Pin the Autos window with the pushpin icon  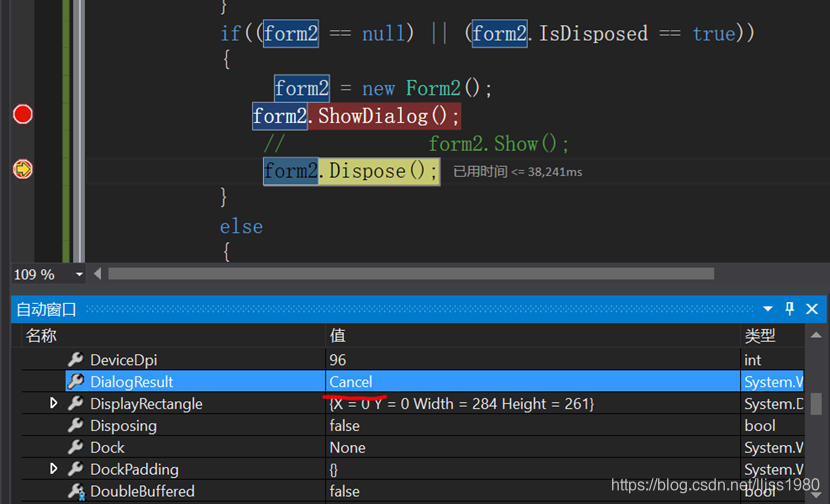[x=789, y=309]
